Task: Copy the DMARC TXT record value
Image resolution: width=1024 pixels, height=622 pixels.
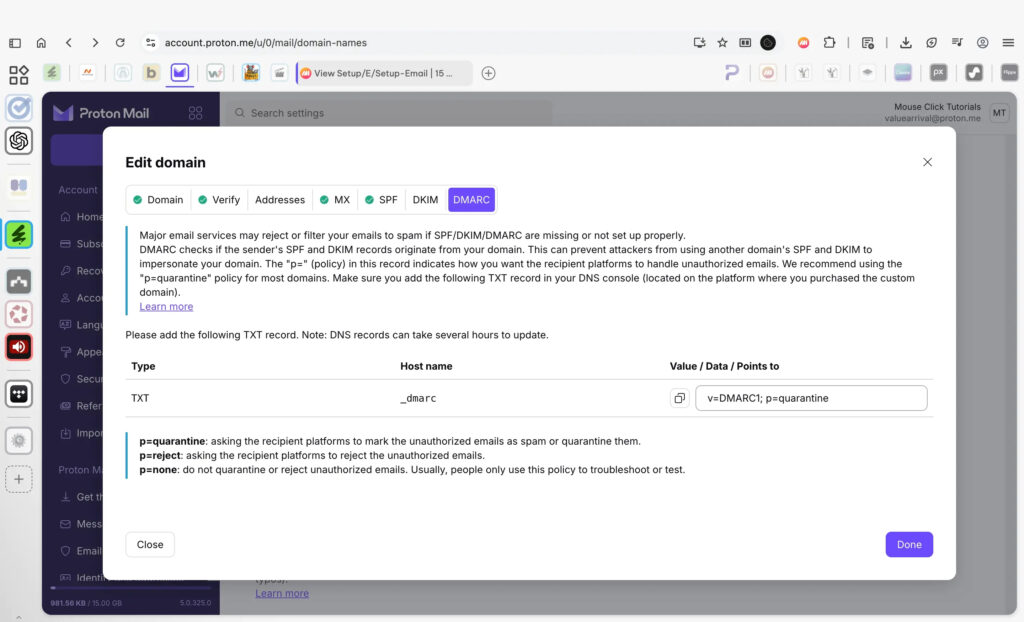Action: point(680,398)
